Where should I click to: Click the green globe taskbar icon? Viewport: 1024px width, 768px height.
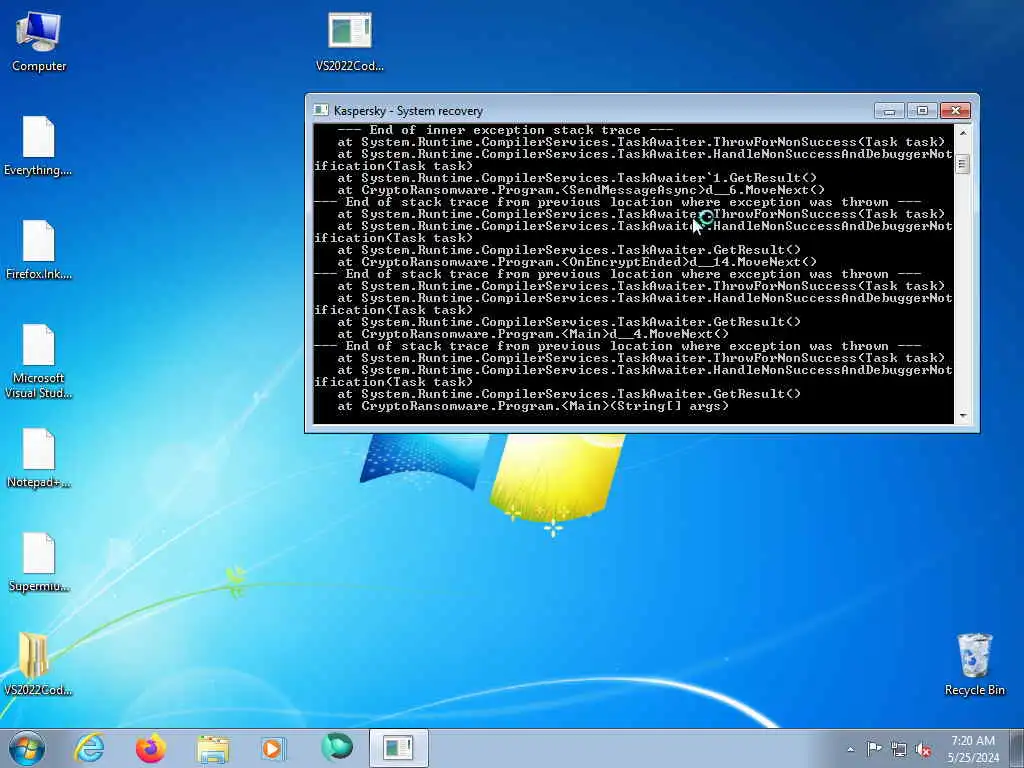[336, 748]
